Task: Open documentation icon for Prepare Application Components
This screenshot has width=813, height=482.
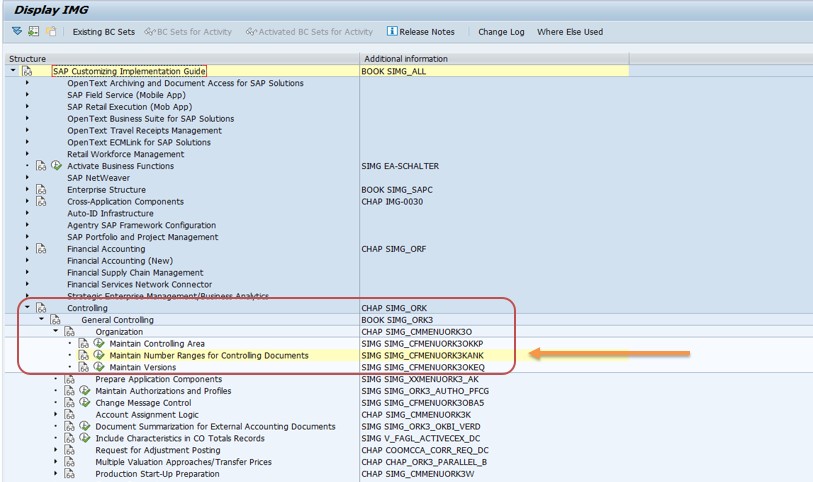Action: (x=69, y=379)
